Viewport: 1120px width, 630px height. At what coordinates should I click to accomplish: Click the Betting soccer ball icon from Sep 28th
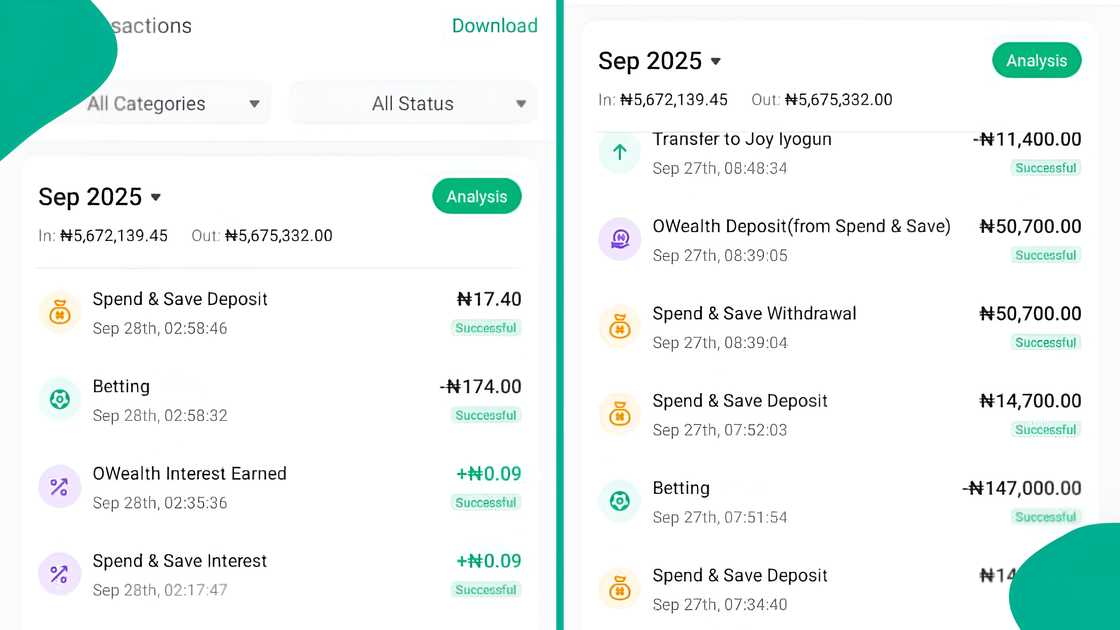(59, 399)
